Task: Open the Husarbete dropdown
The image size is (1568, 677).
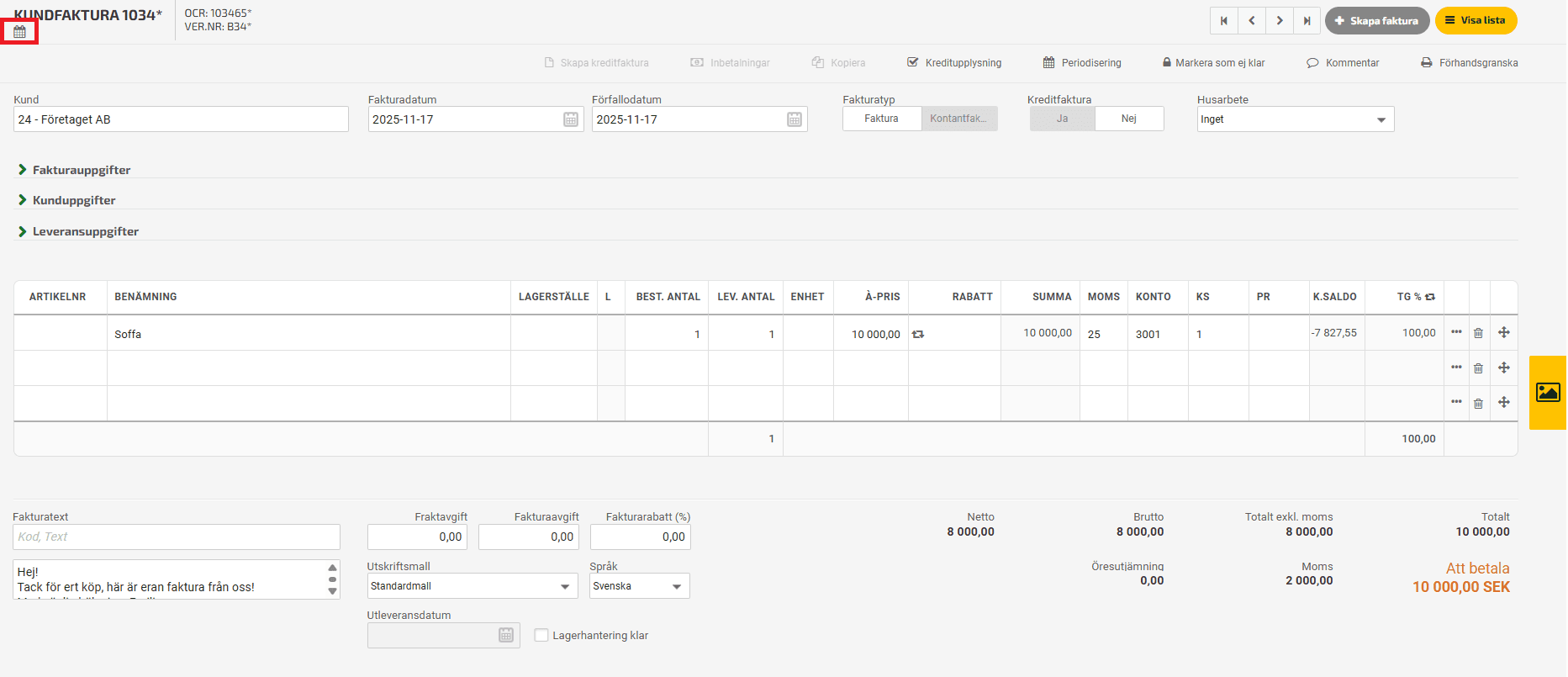Action: 1295,119
